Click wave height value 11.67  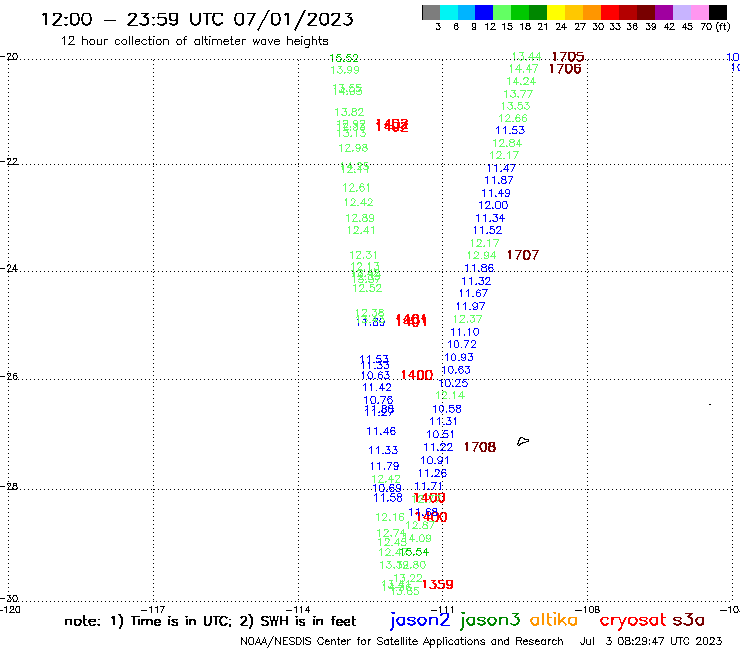point(473,293)
